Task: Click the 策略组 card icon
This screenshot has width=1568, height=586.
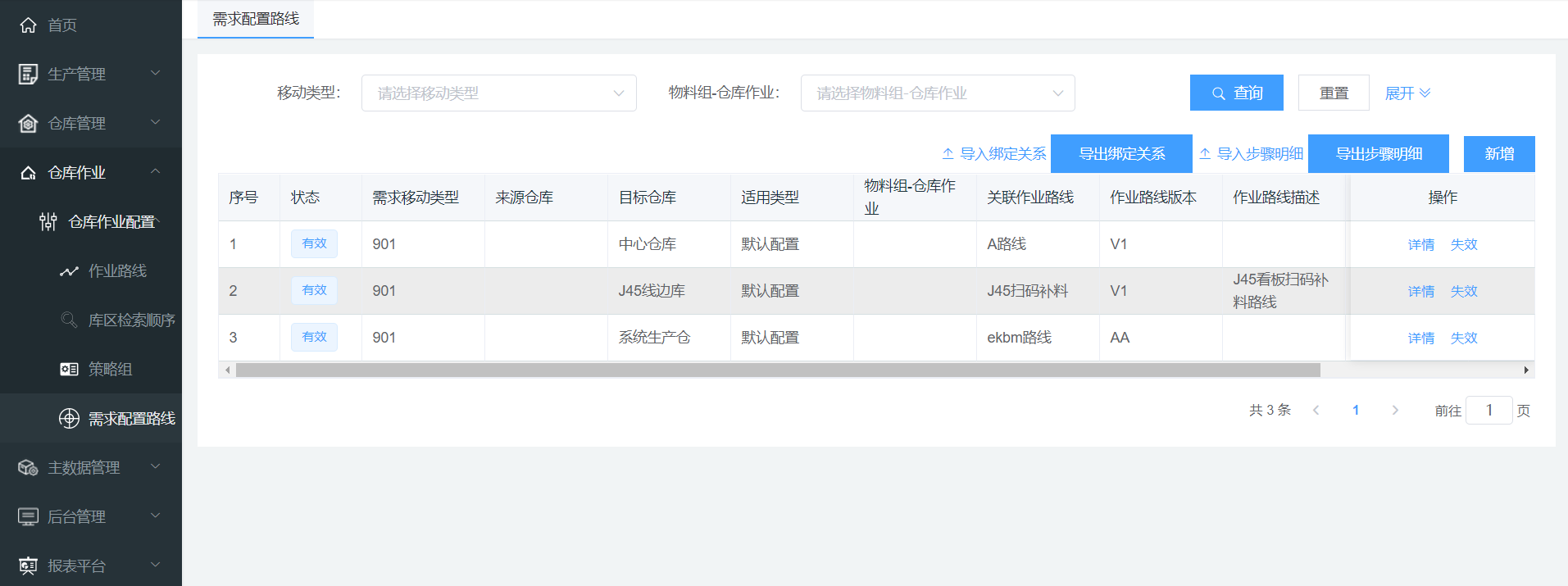Action: point(69,370)
